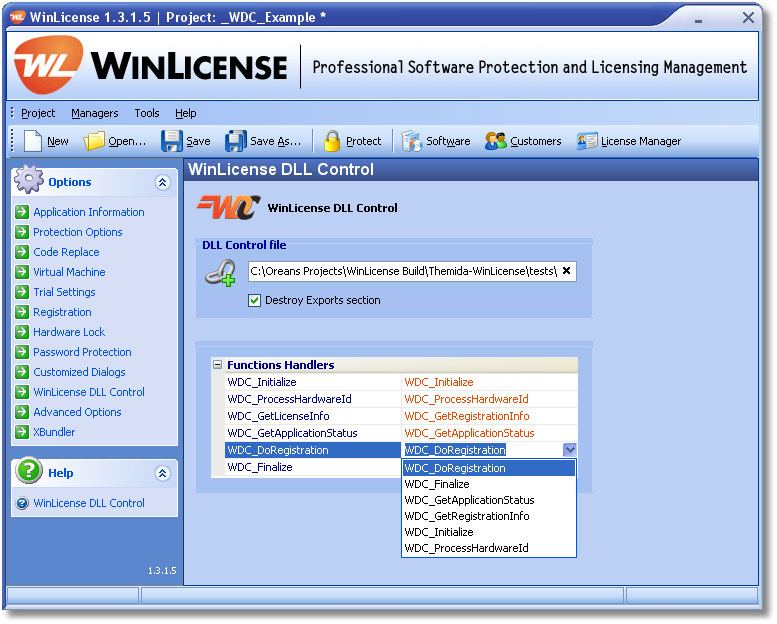The image size is (777, 624).
Task: Click arrow icon beside Protection Options
Action: click(x=22, y=232)
